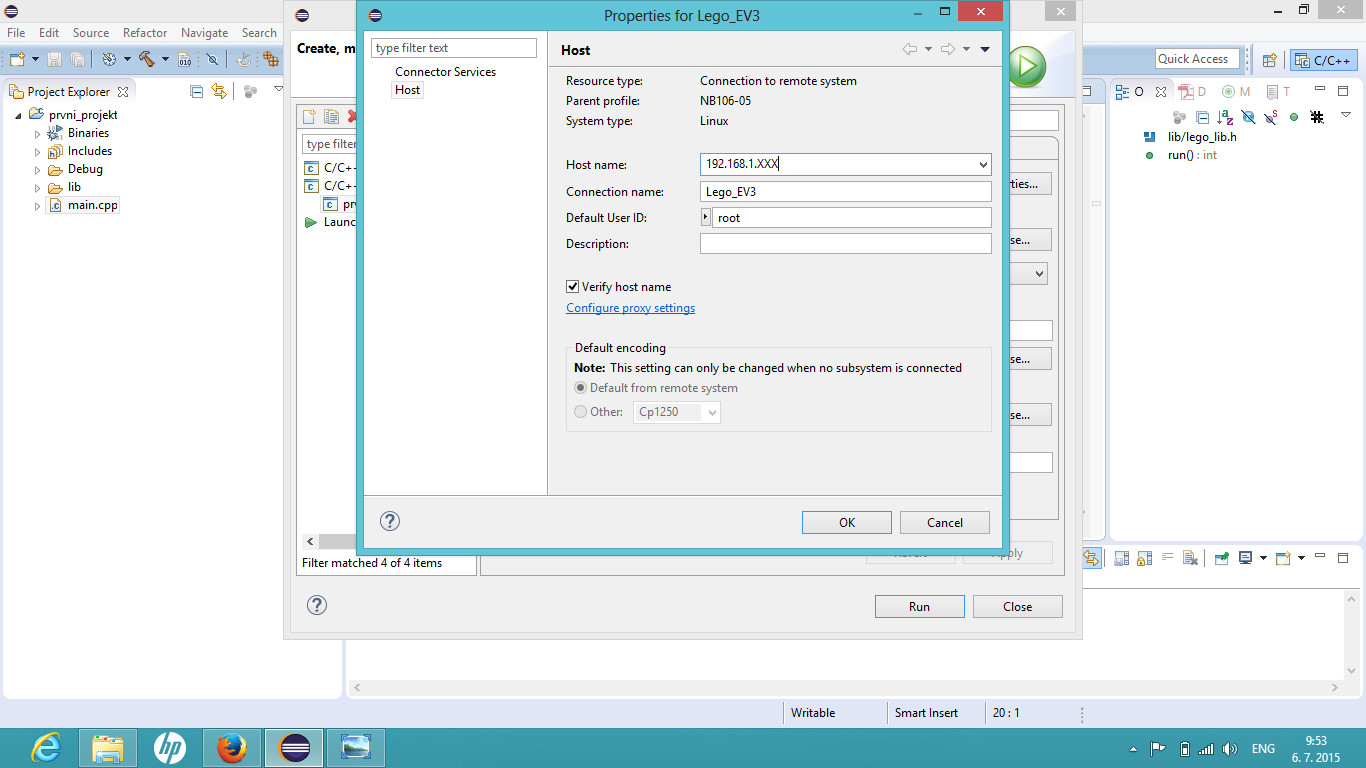Viewport: 1366px width, 768px height.
Task: Click Collapse All icon in Project Explorer
Action: tap(196, 91)
